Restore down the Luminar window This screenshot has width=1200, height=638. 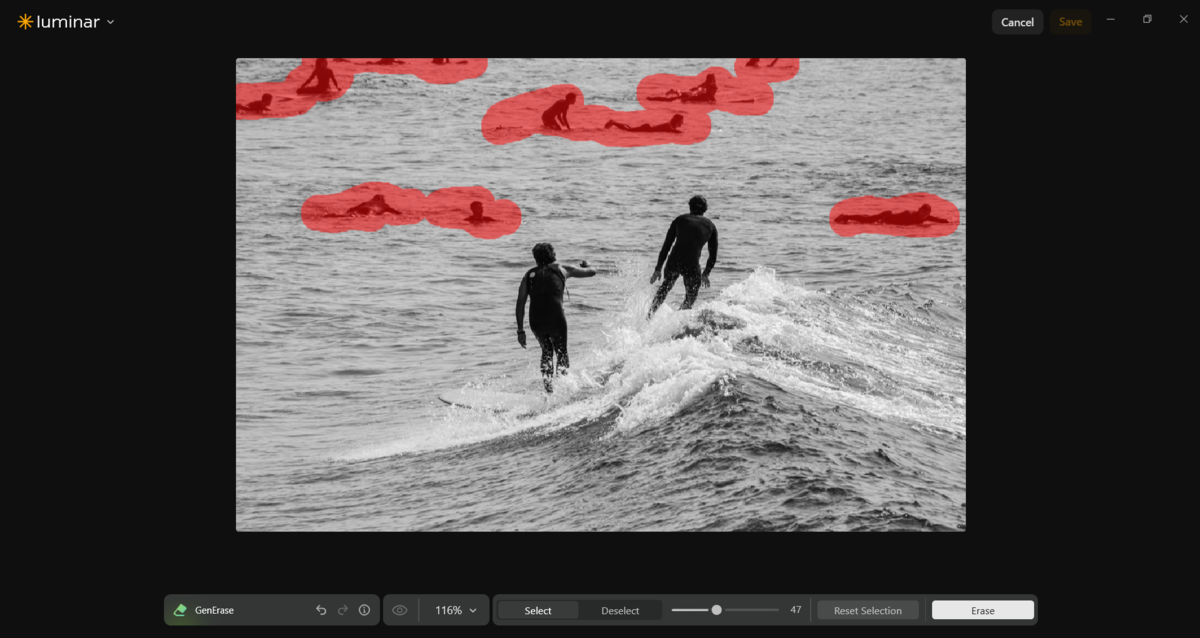1147,19
